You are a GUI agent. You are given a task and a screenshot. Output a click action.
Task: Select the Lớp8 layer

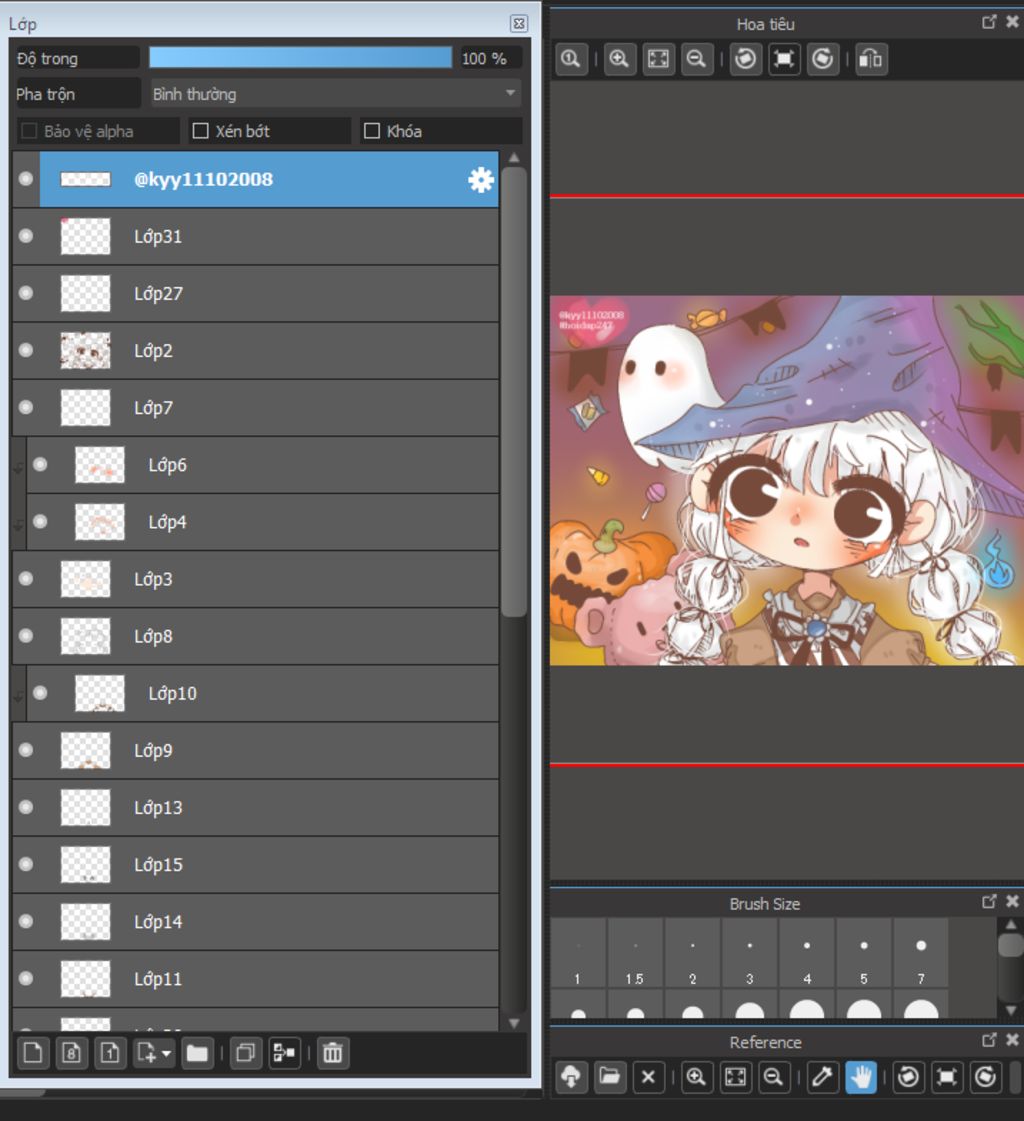255,636
